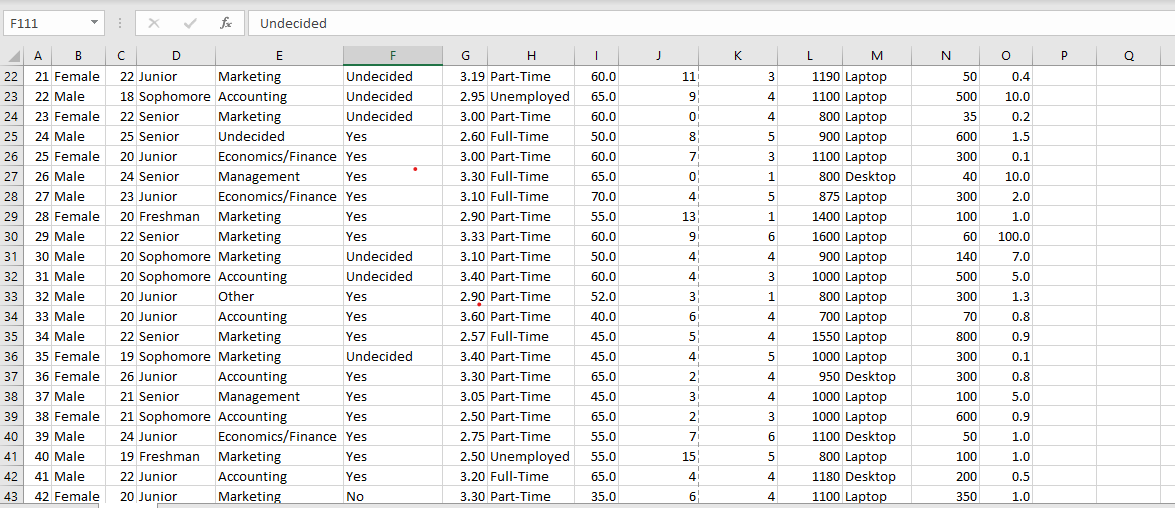Viewport: 1175px width, 508px height.
Task: Click Full-Time cell in row 42
Action: (x=531, y=477)
